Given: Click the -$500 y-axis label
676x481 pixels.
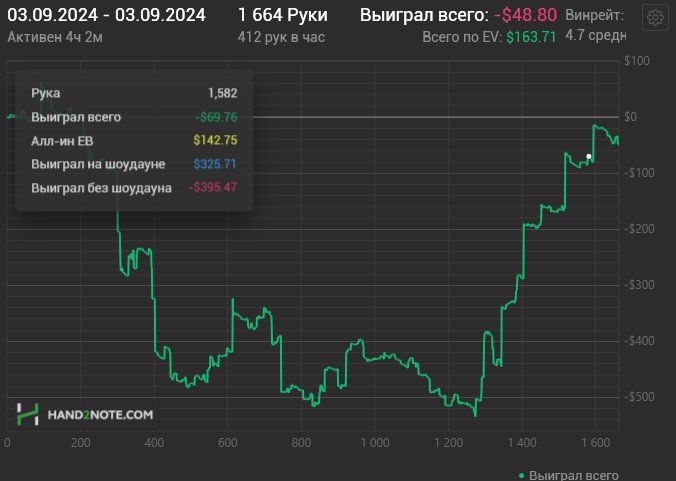Looking at the screenshot, I should click(x=639, y=397).
